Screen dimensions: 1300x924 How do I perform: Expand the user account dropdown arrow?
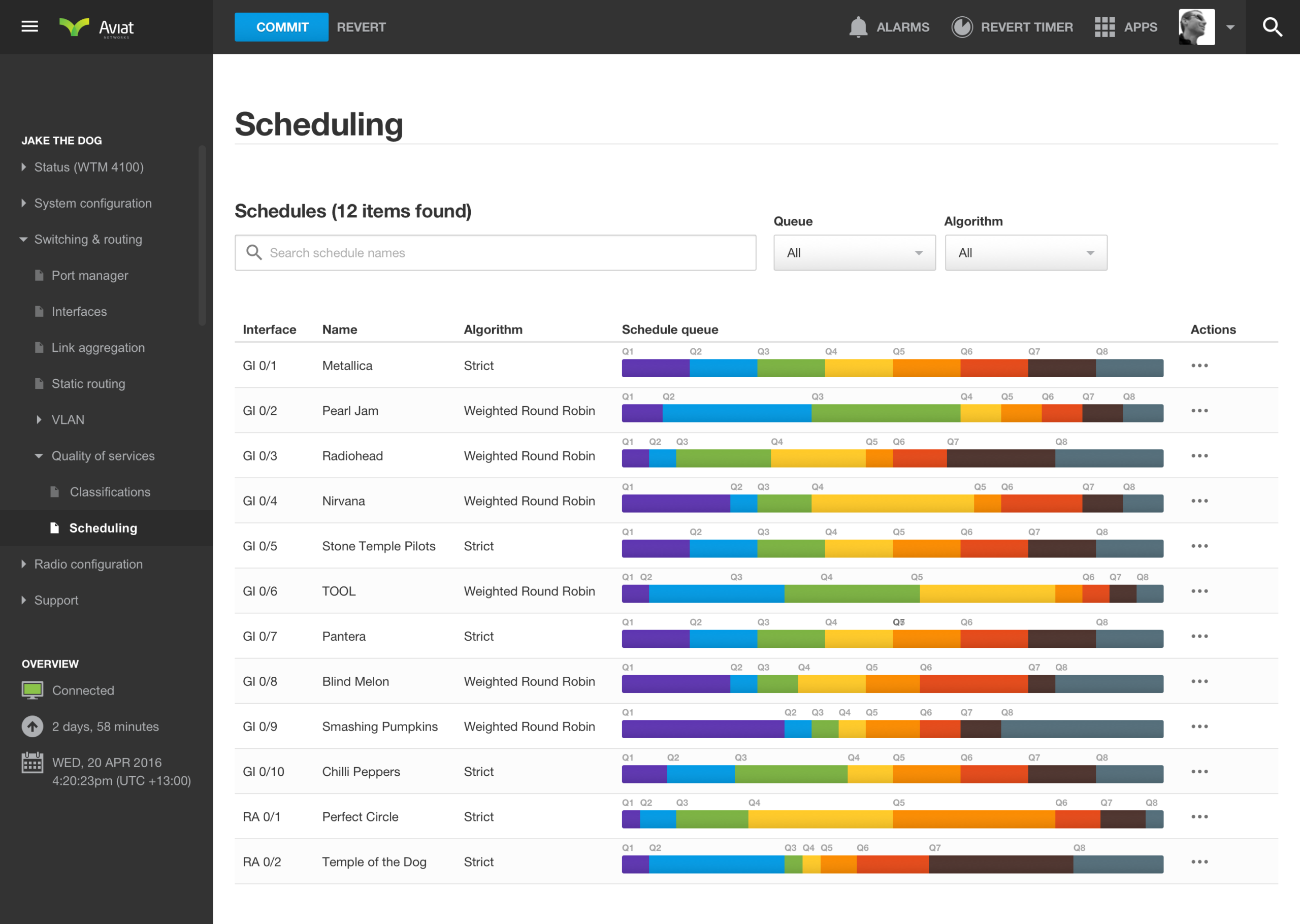[x=1230, y=27]
